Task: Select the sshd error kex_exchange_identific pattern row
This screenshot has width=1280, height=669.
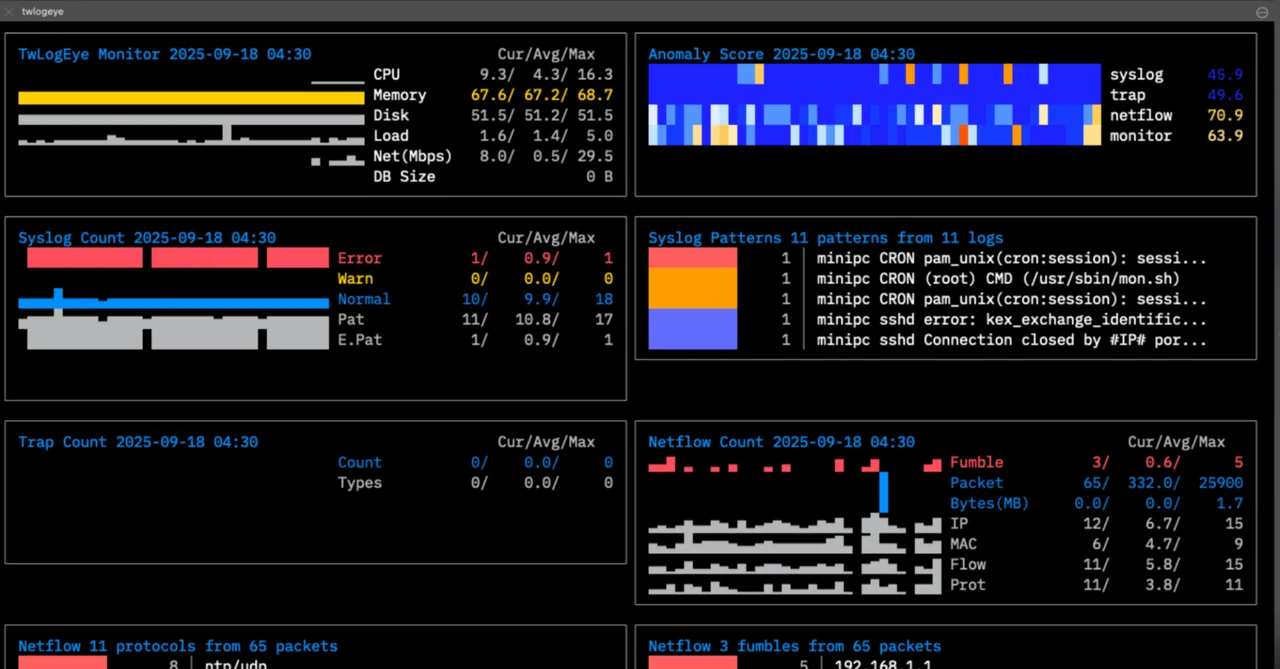Action: [x=994, y=319]
